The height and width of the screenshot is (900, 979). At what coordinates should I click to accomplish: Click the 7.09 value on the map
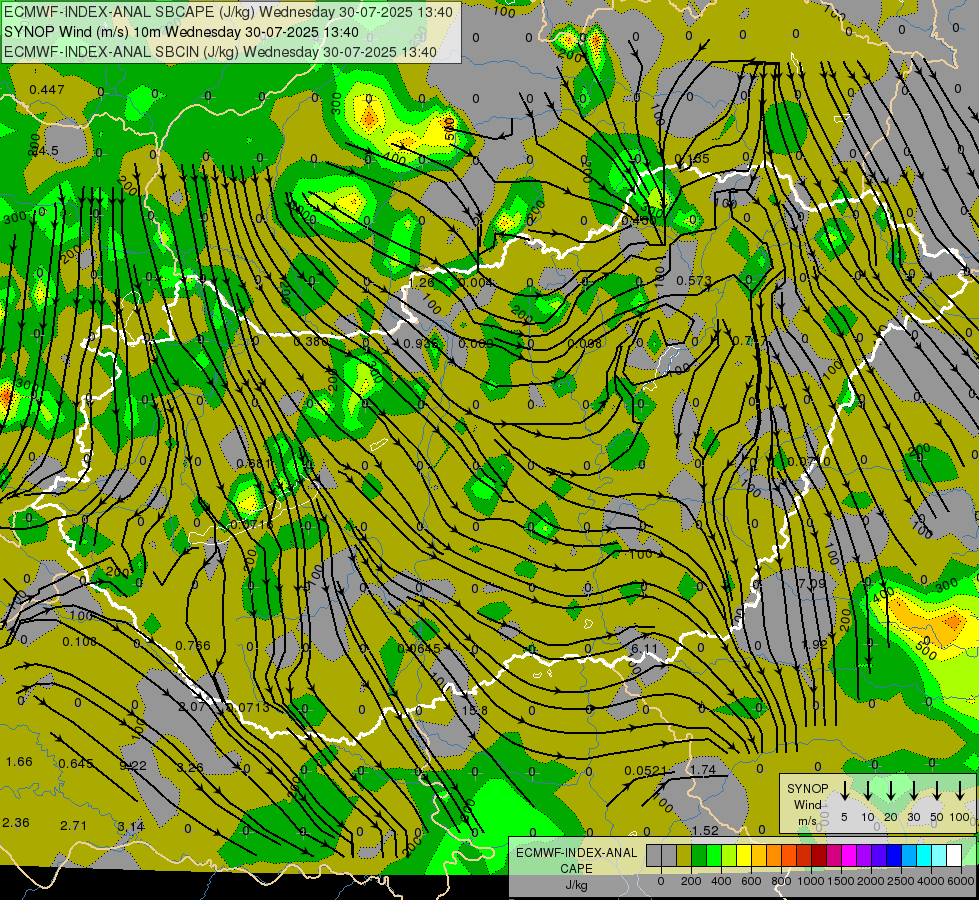click(x=812, y=584)
